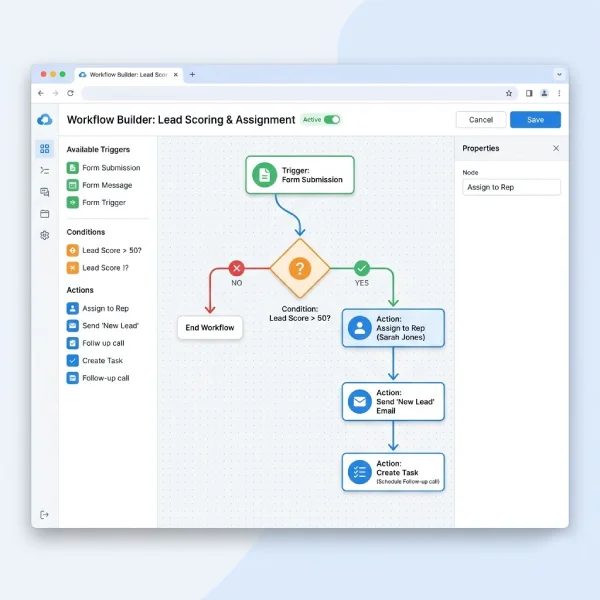Open a new browser tab

point(192,75)
